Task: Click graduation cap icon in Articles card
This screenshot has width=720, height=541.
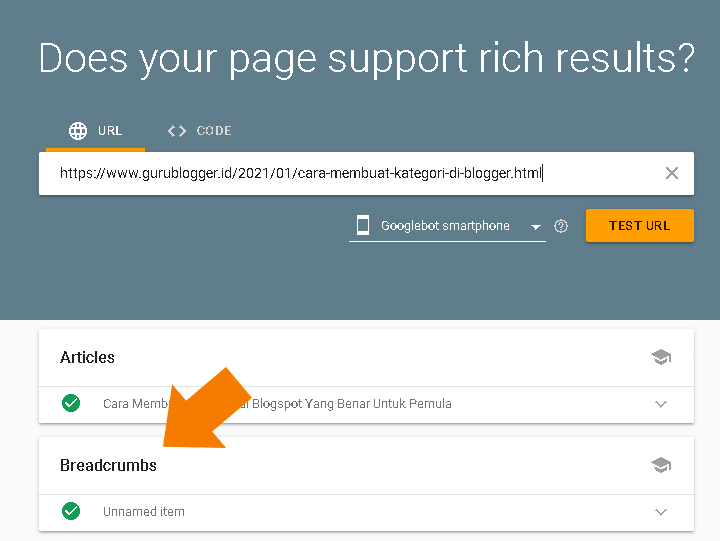Action: (x=661, y=357)
